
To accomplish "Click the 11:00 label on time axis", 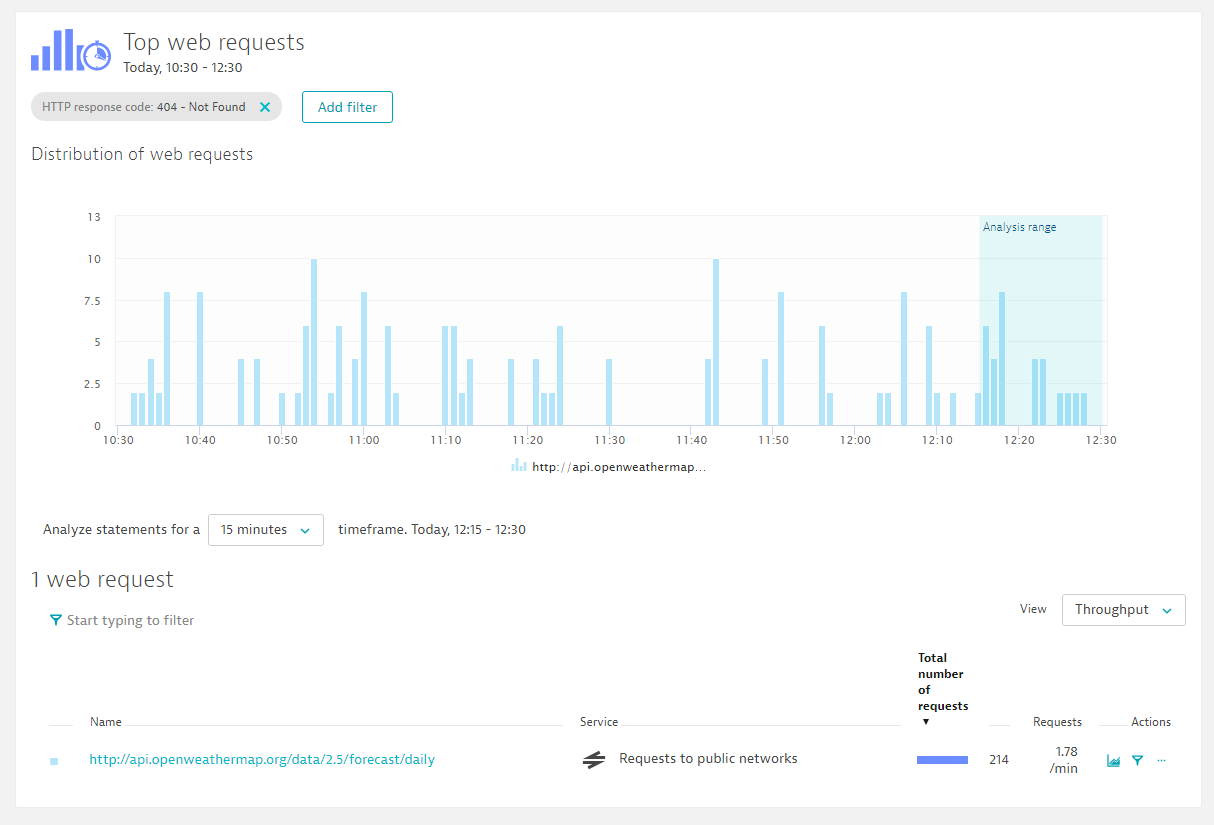I will click(364, 439).
